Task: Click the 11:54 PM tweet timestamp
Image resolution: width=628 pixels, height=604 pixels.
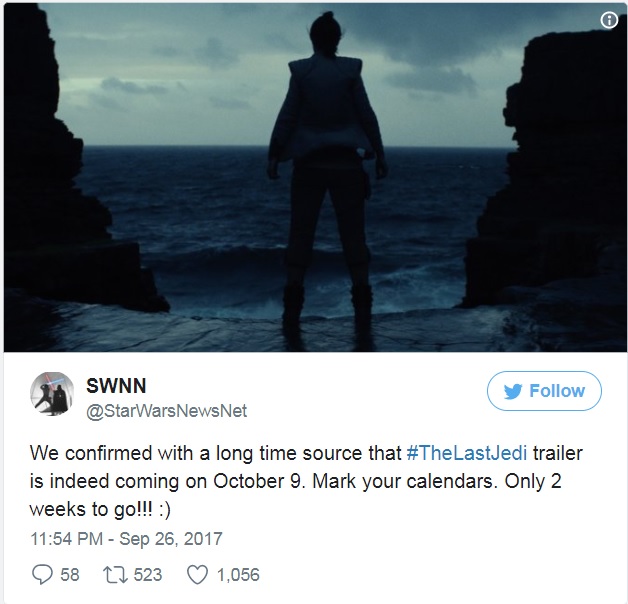Action: [x=66, y=539]
